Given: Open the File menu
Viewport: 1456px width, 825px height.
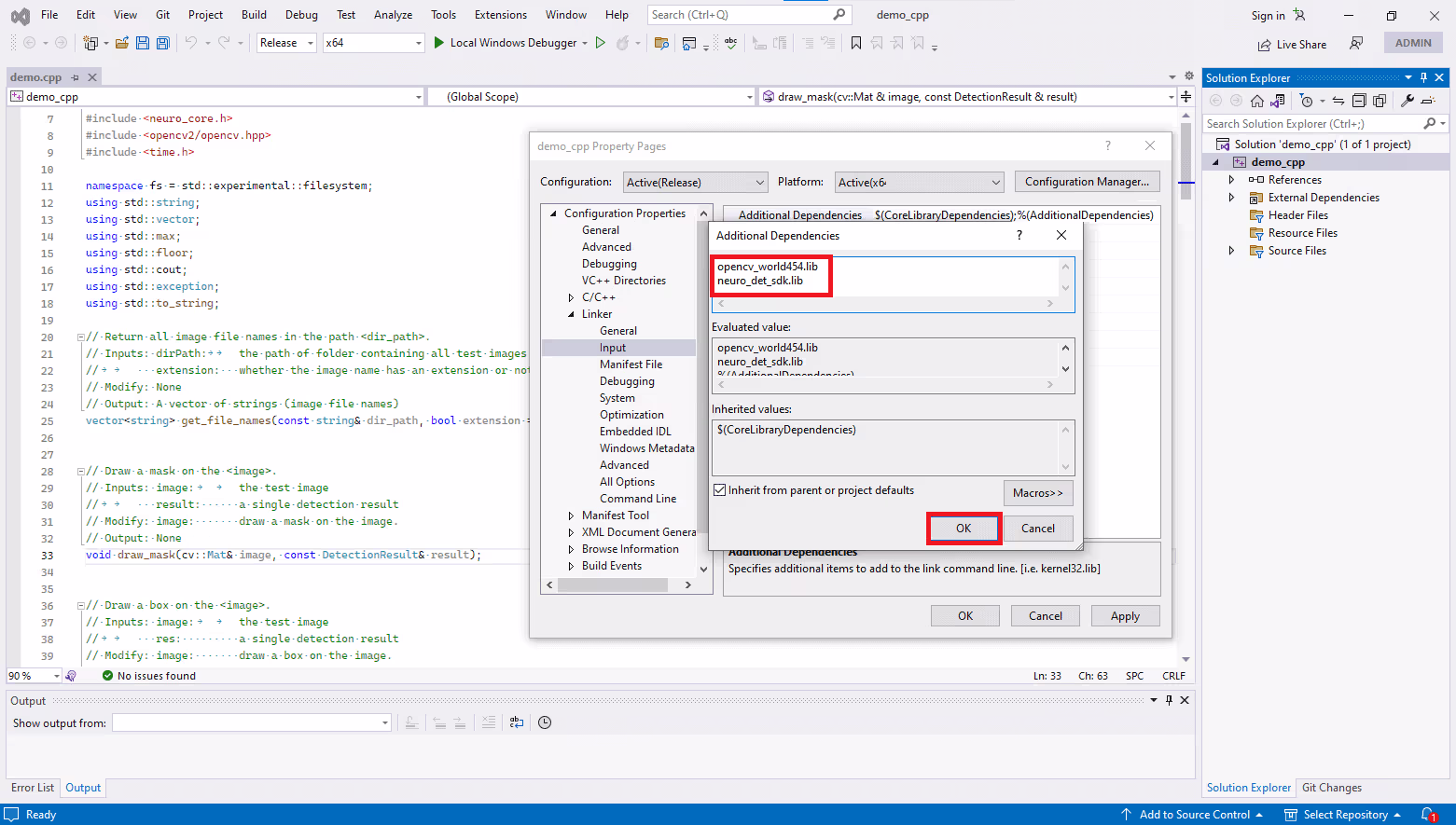Looking at the screenshot, I should pyautogui.click(x=49, y=15).
